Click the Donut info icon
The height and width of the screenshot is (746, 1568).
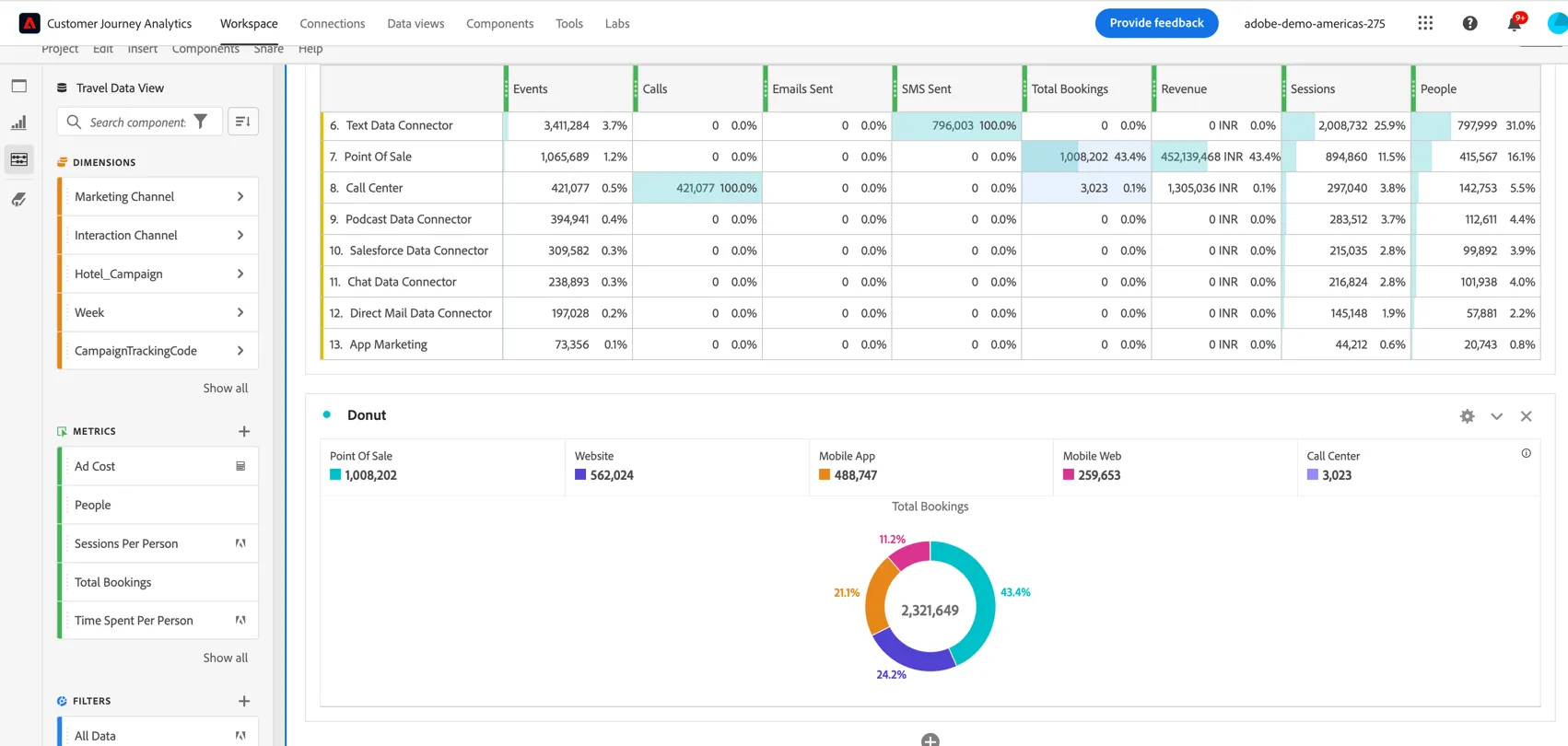click(1527, 453)
